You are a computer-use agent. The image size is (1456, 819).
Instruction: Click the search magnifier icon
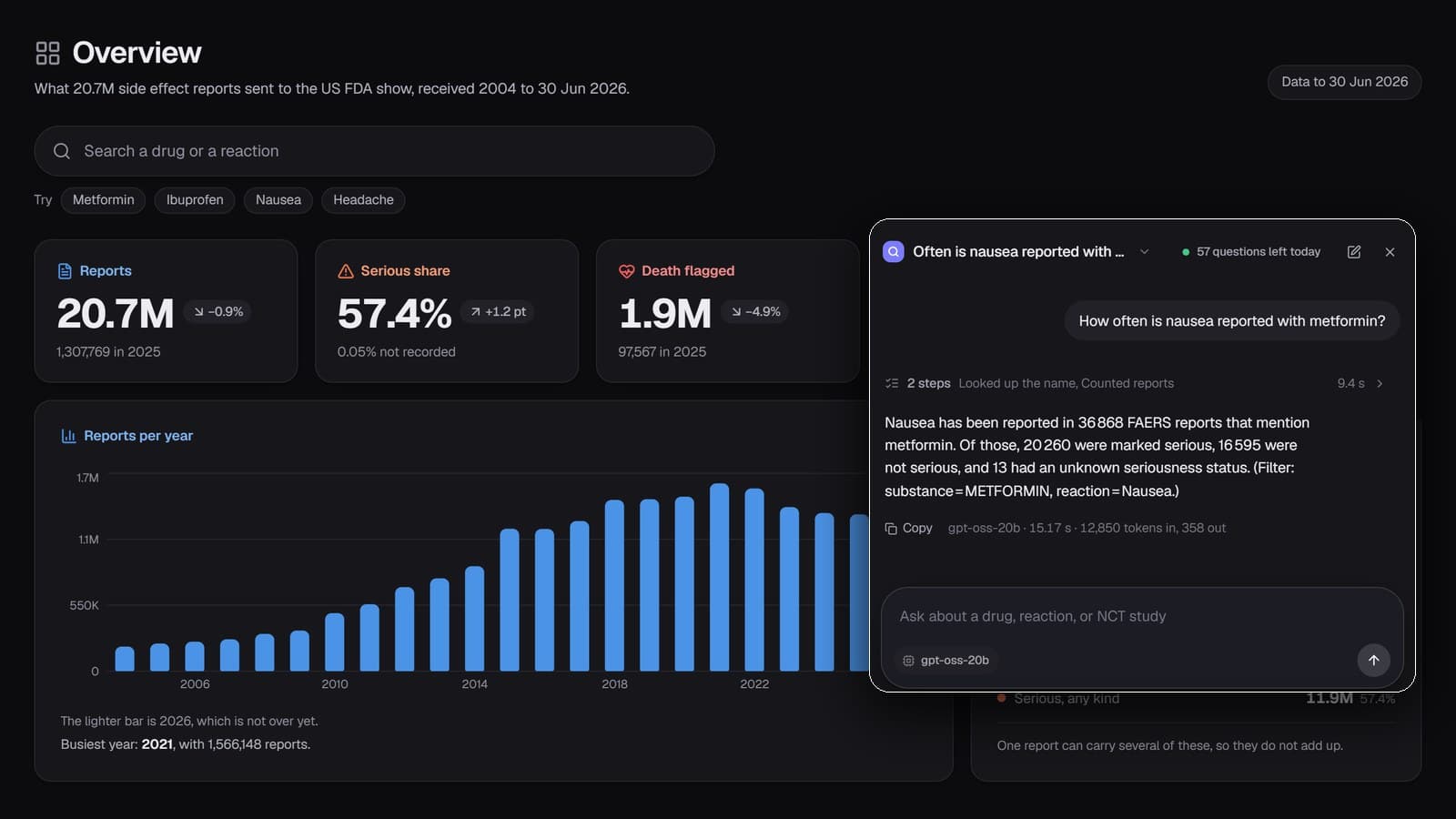(62, 151)
